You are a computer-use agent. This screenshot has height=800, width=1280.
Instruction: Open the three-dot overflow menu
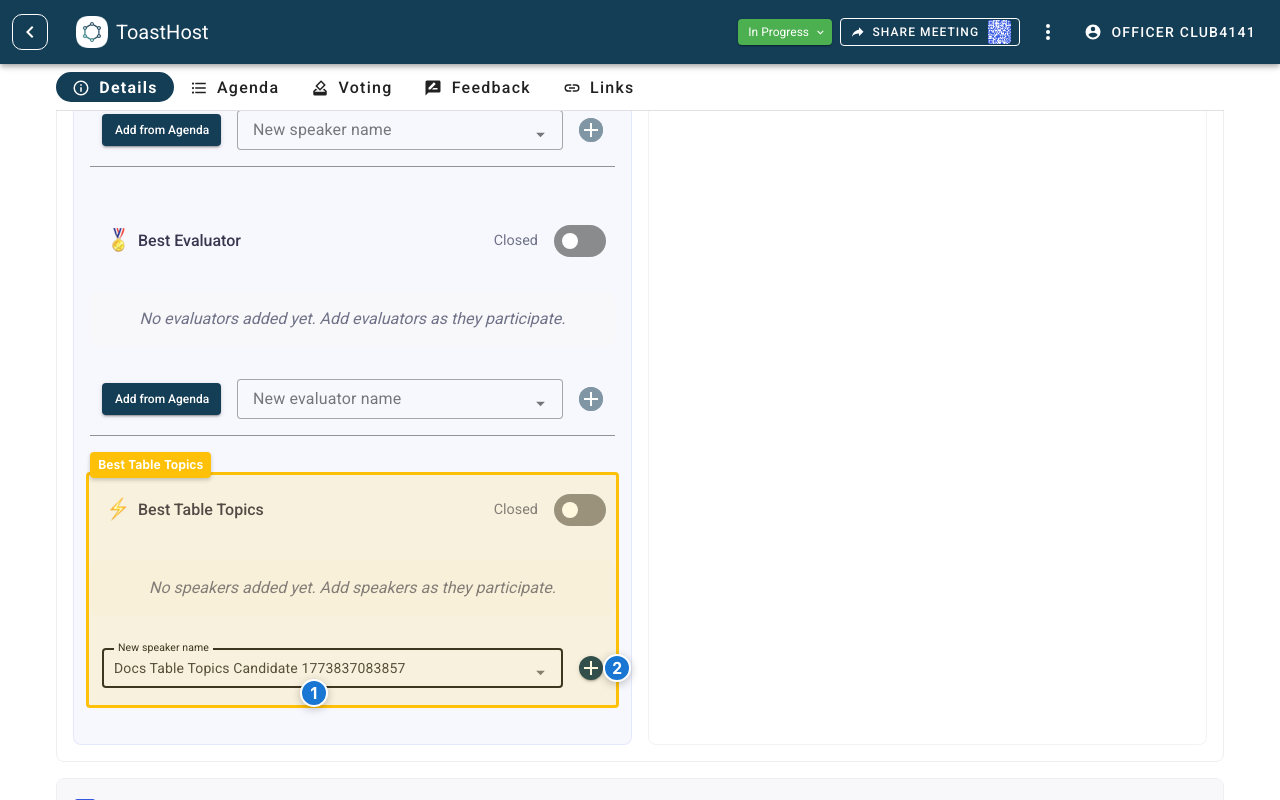click(1047, 31)
